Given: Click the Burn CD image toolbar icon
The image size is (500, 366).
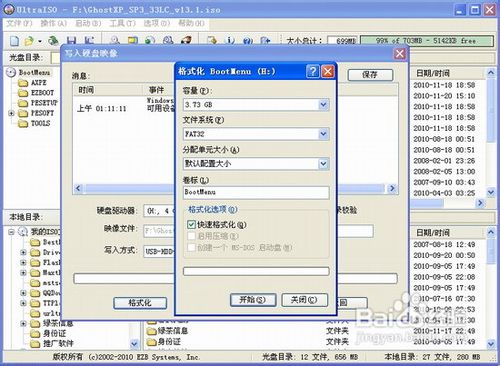Looking at the screenshot, I should [x=186, y=41].
